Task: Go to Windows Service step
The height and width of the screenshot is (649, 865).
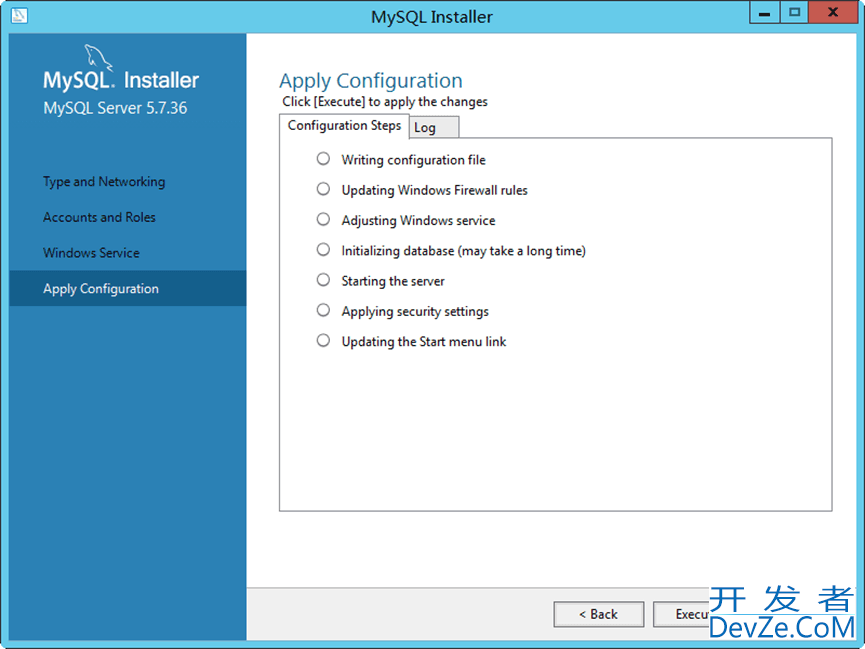Action: 92,253
